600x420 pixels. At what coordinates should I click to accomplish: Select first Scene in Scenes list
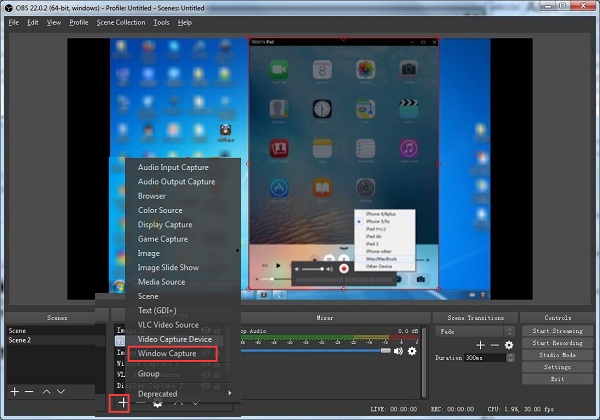[56, 330]
